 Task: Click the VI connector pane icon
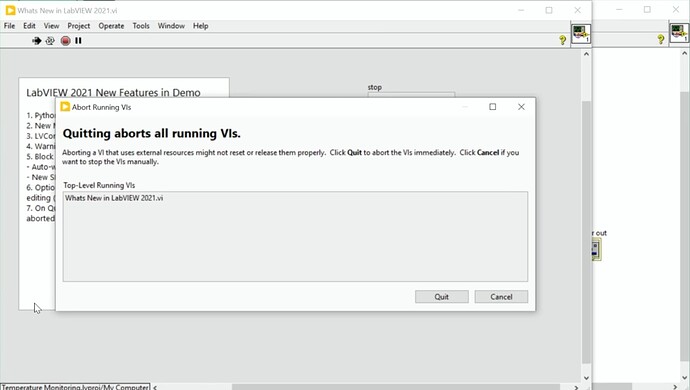pyautogui.click(x=581, y=34)
